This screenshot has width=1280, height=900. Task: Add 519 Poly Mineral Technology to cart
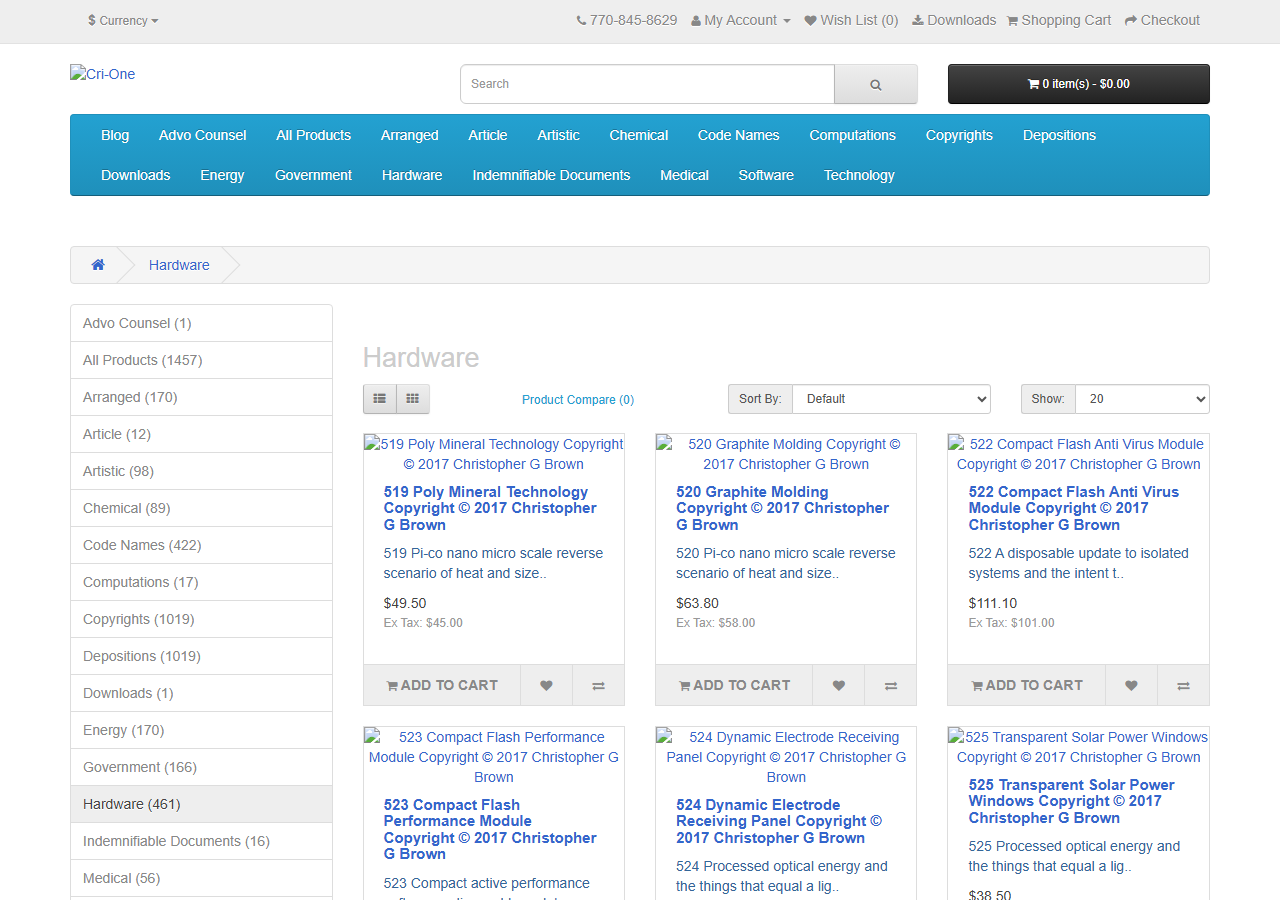pyautogui.click(x=442, y=686)
